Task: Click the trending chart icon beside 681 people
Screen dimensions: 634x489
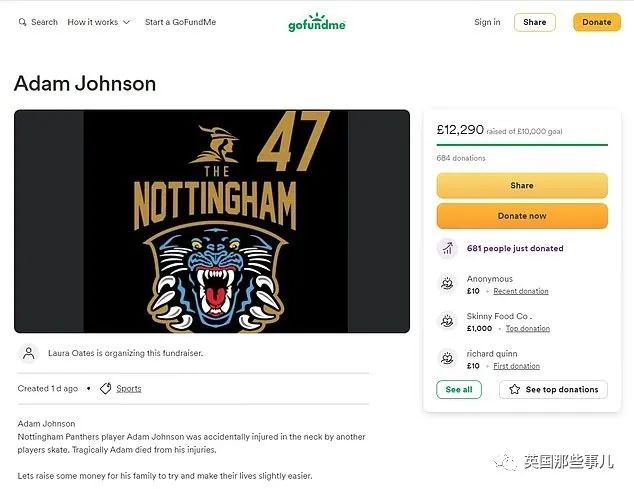Action: [447, 248]
